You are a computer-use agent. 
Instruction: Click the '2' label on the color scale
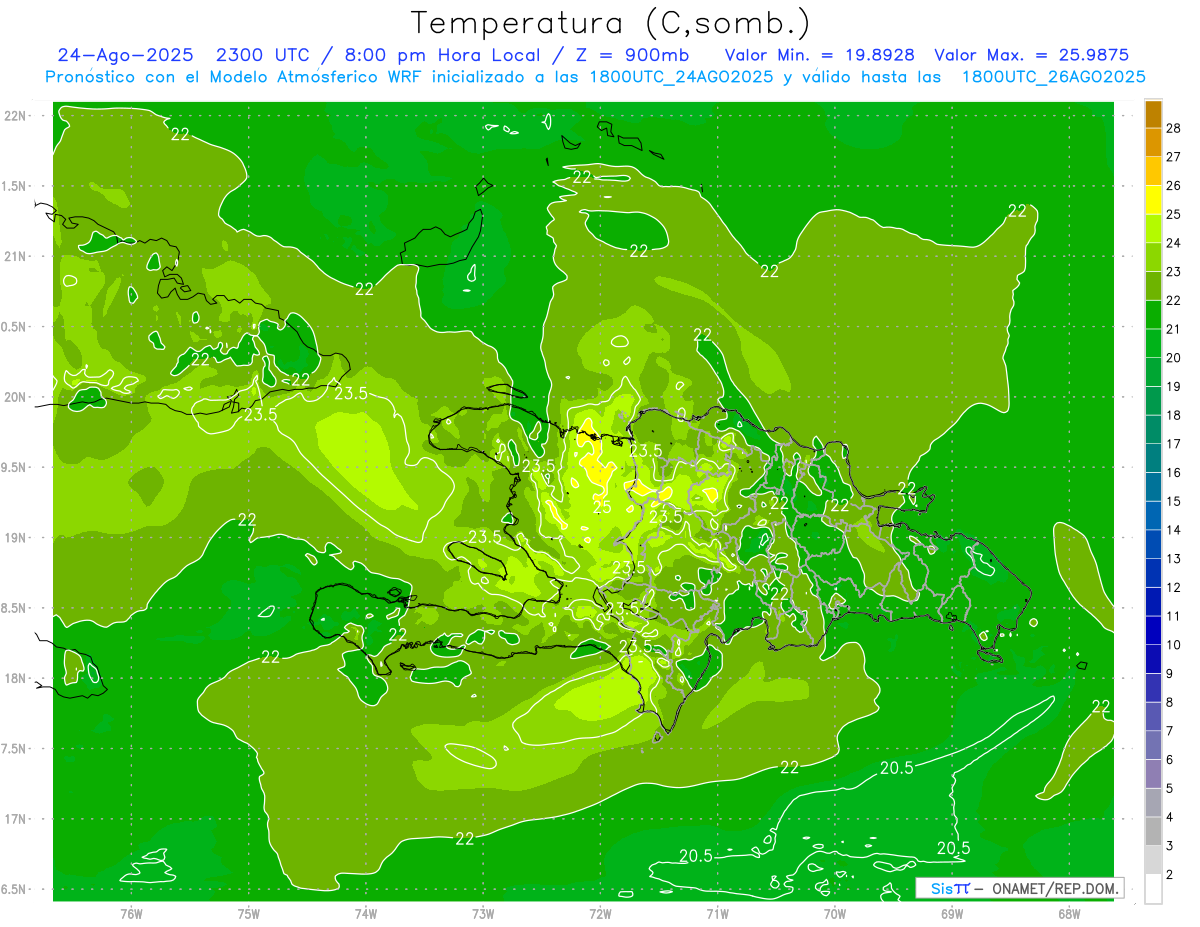coord(1170,874)
